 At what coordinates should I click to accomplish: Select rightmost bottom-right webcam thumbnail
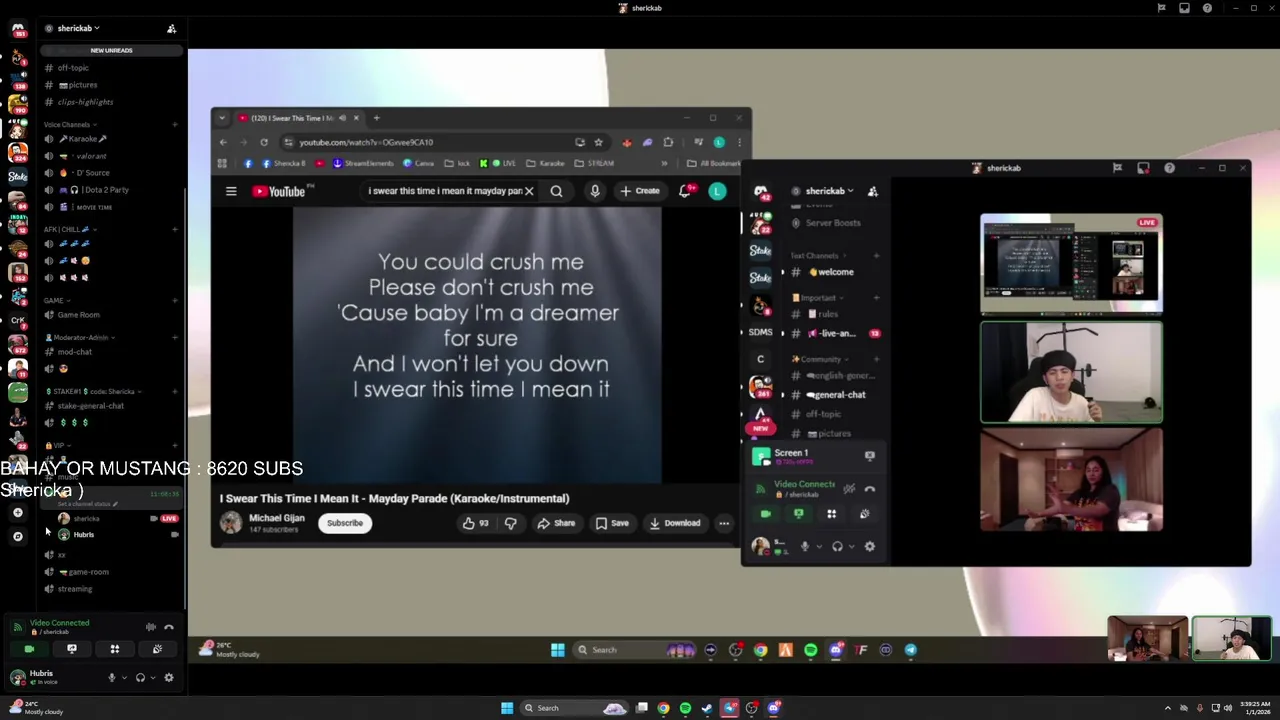[x=1231, y=640]
